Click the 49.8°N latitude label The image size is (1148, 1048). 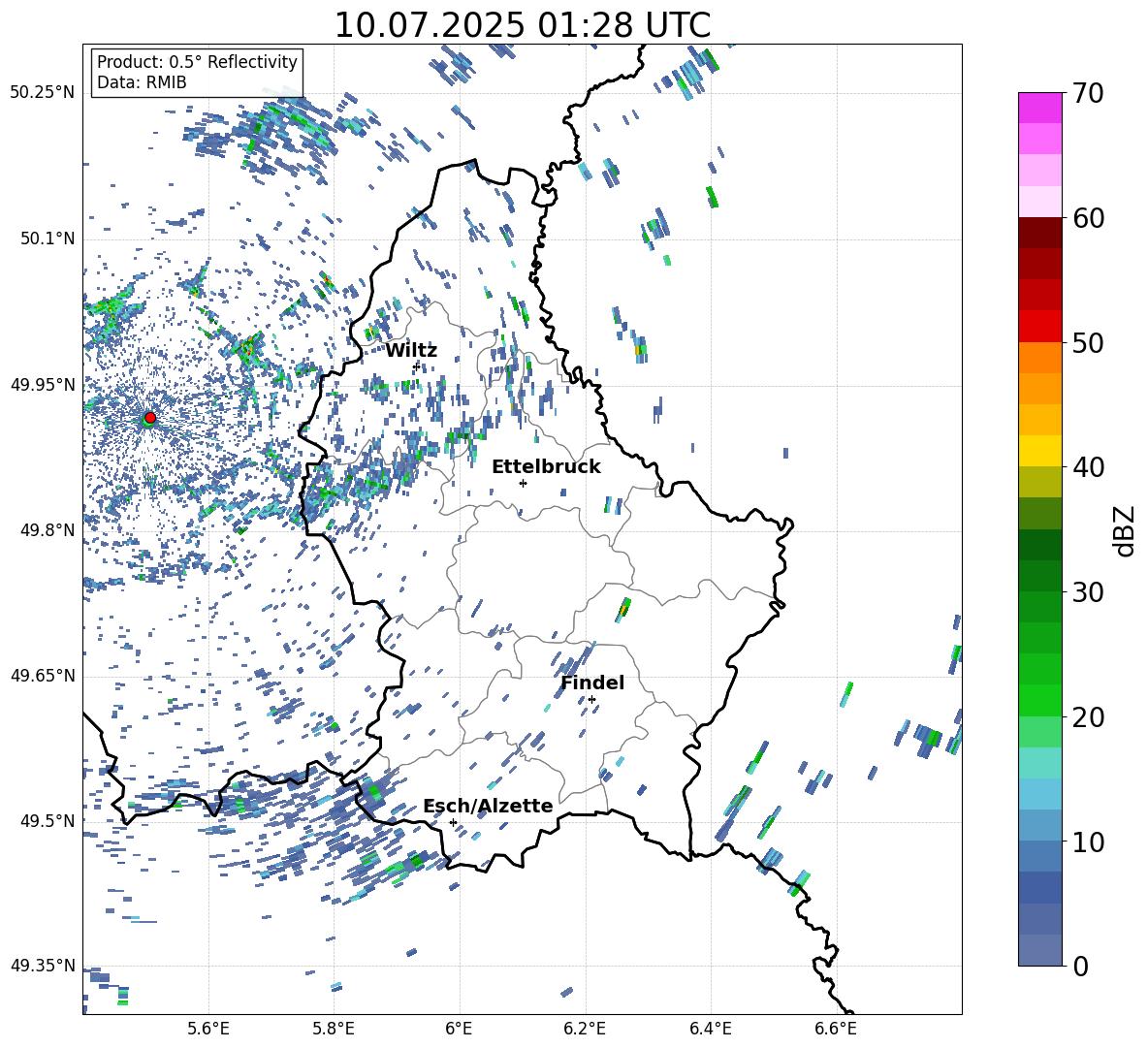coord(48,530)
